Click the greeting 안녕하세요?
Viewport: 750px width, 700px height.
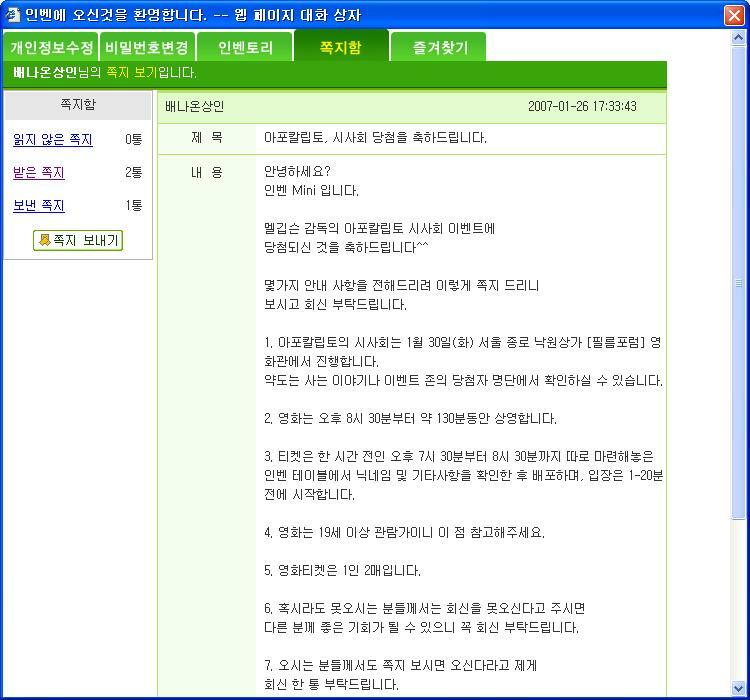[x=298, y=171]
